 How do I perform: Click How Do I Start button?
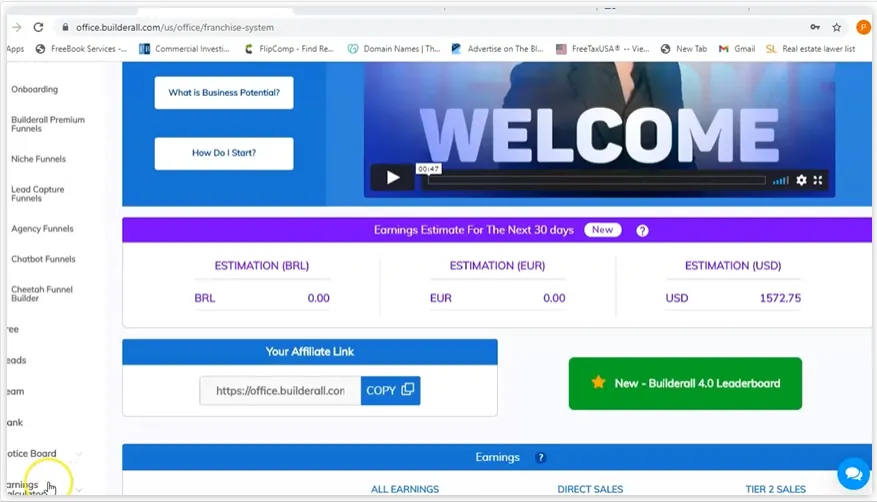pos(224,153)
